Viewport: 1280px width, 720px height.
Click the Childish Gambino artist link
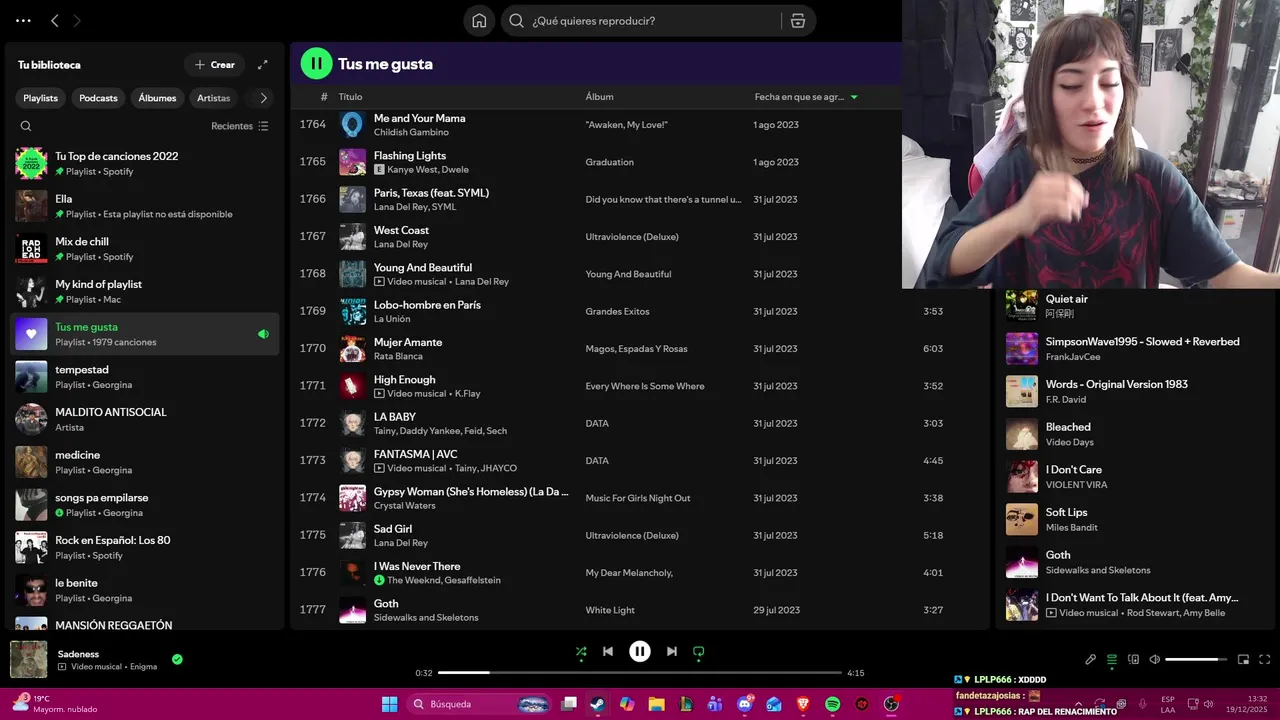(x=411, y=132)
